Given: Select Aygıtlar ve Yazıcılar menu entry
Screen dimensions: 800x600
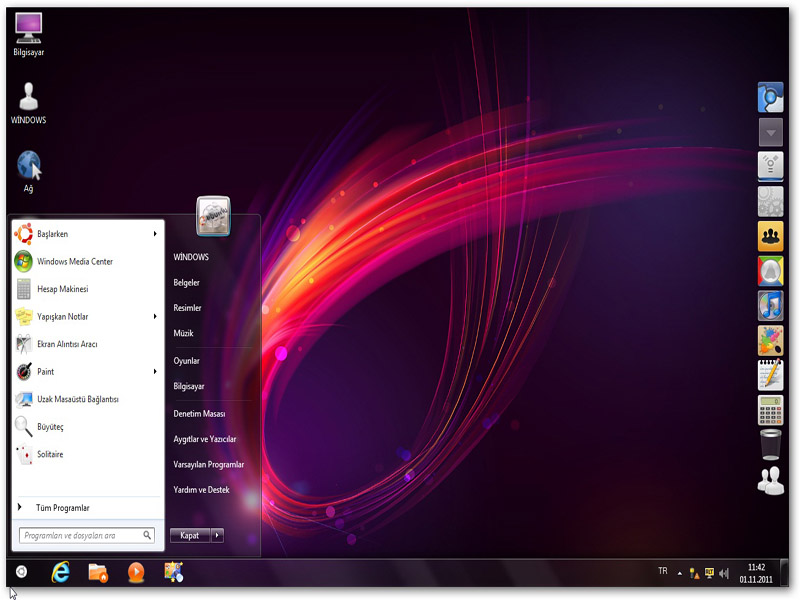Looking at the screenshot, I should pos(204,439).
